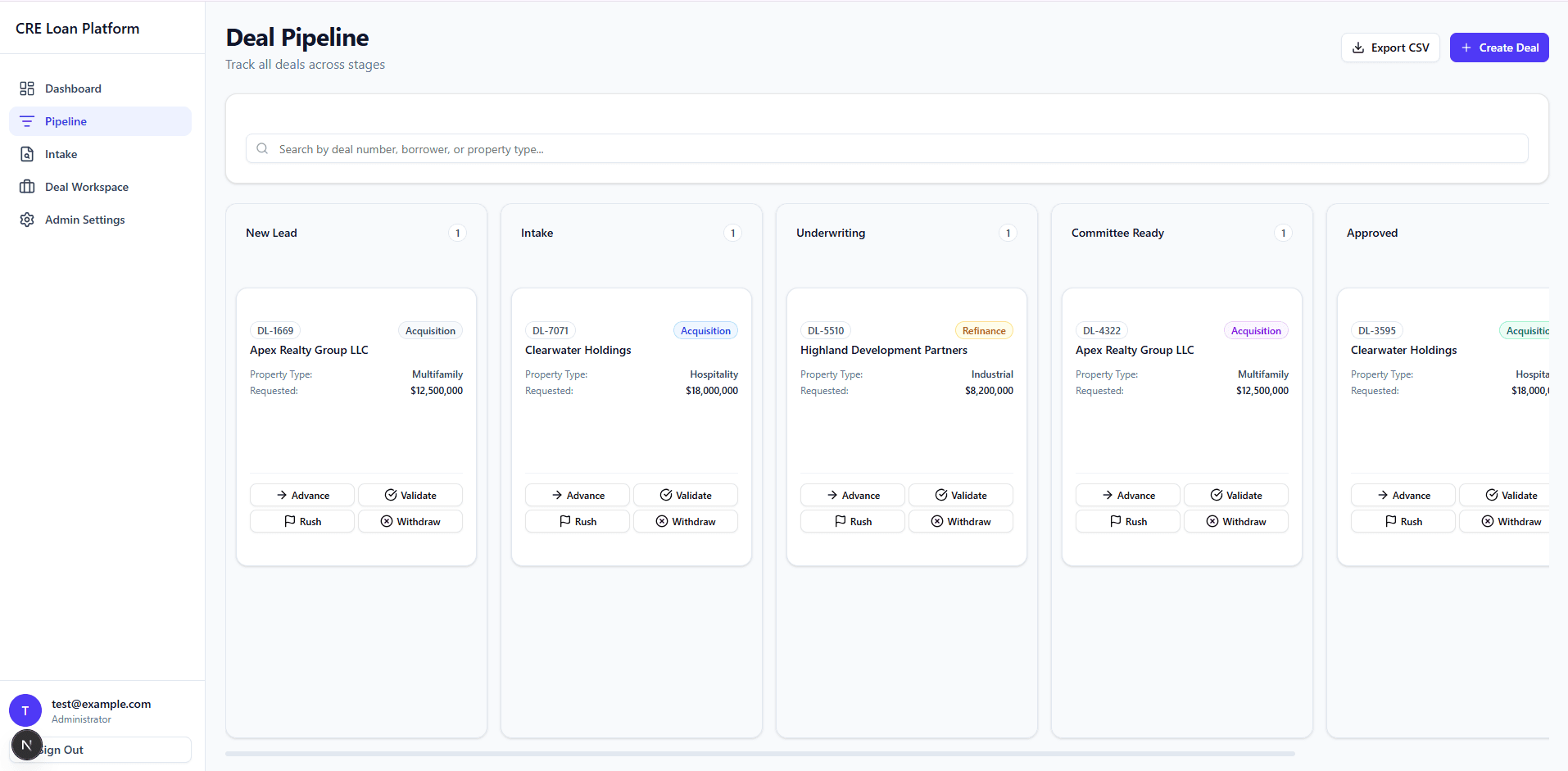The height and width of the screenshot is (771, 1568).
Task: Click the Intake document icon
Action: 27,154
